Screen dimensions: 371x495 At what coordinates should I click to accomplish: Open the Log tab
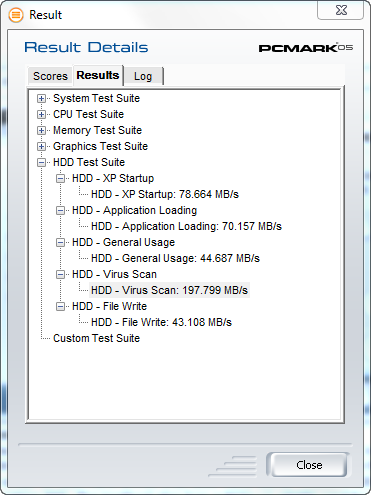[143, 76]
